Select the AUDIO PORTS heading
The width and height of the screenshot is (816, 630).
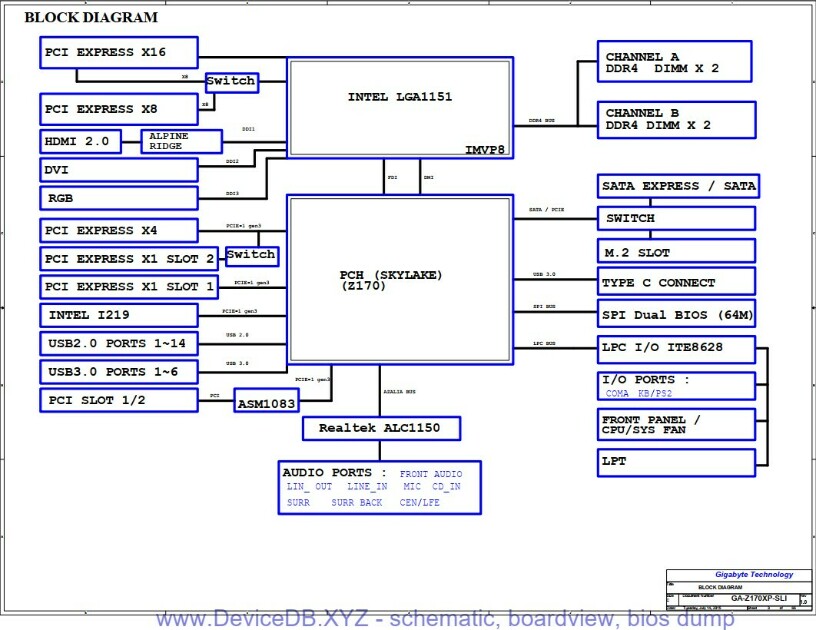(x=334, y=472)
